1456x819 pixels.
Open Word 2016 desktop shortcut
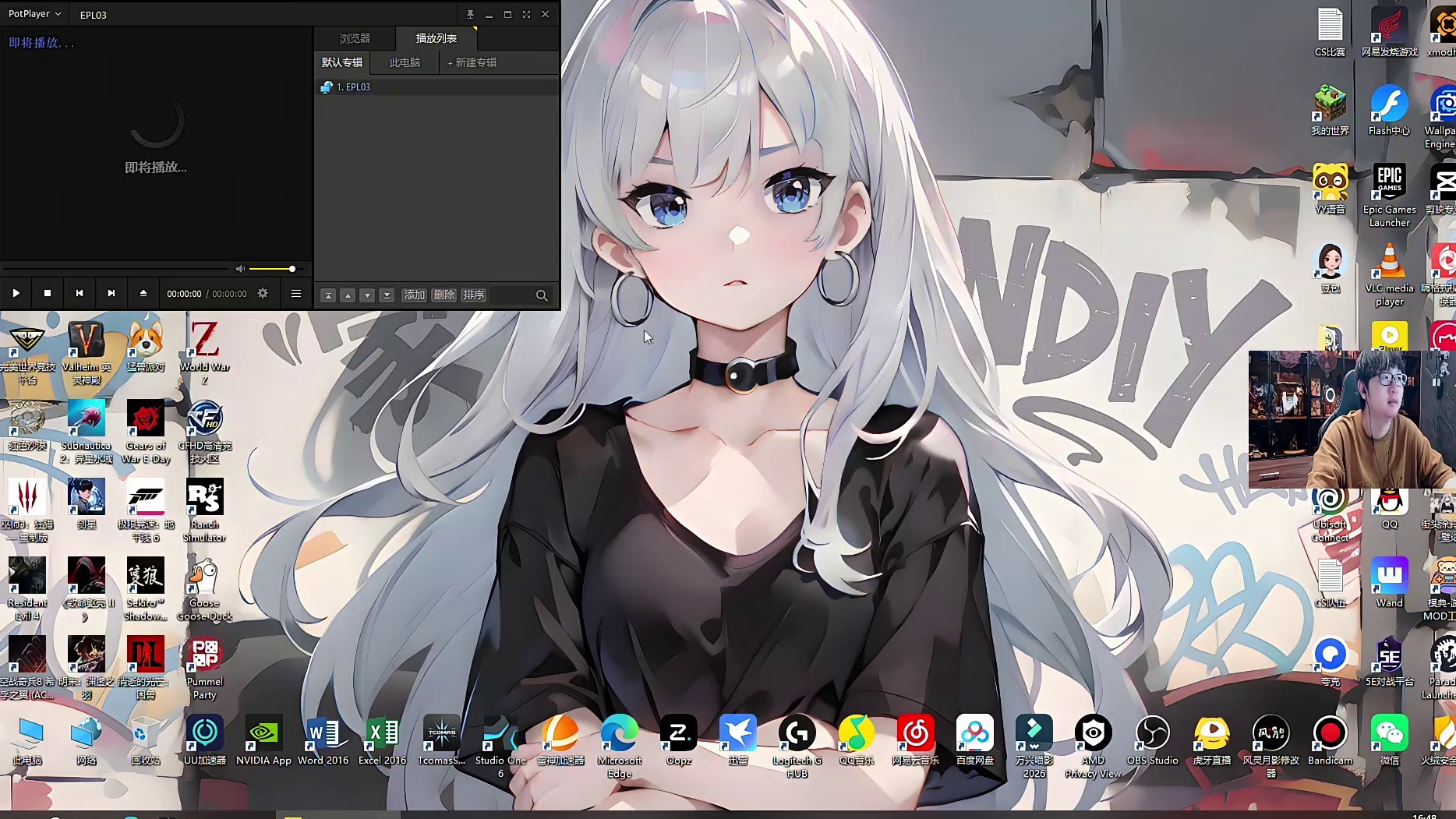pos(323,740)
